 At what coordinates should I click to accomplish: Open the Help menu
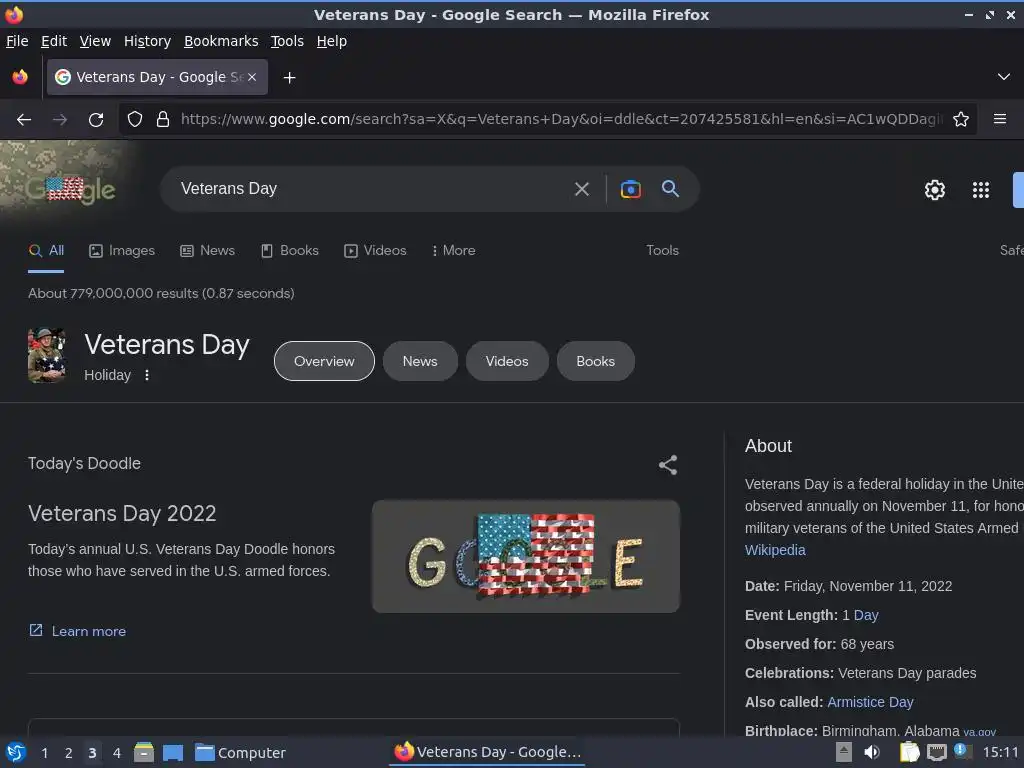332,41
